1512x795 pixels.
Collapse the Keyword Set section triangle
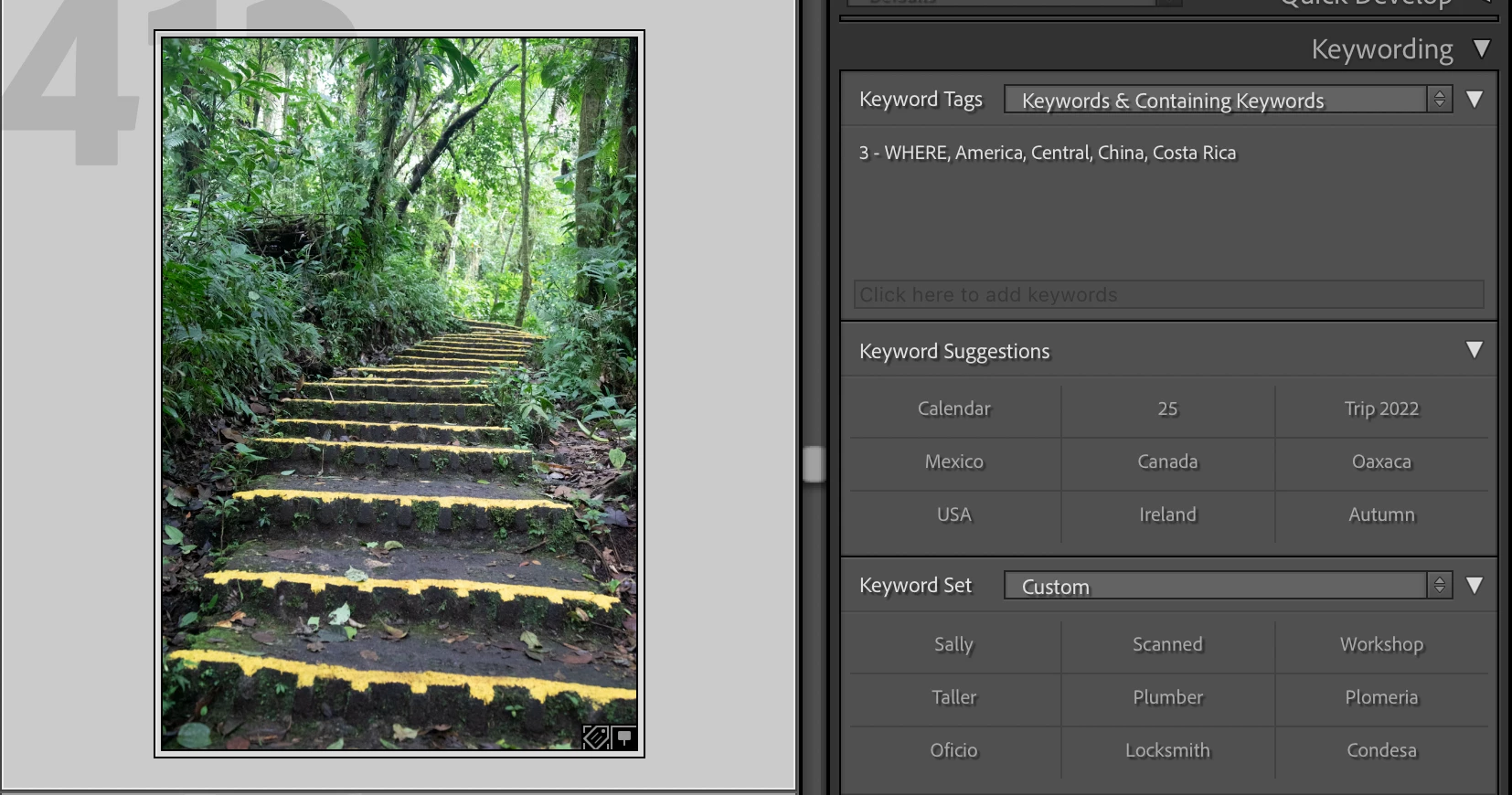(x=1474, y=585)
